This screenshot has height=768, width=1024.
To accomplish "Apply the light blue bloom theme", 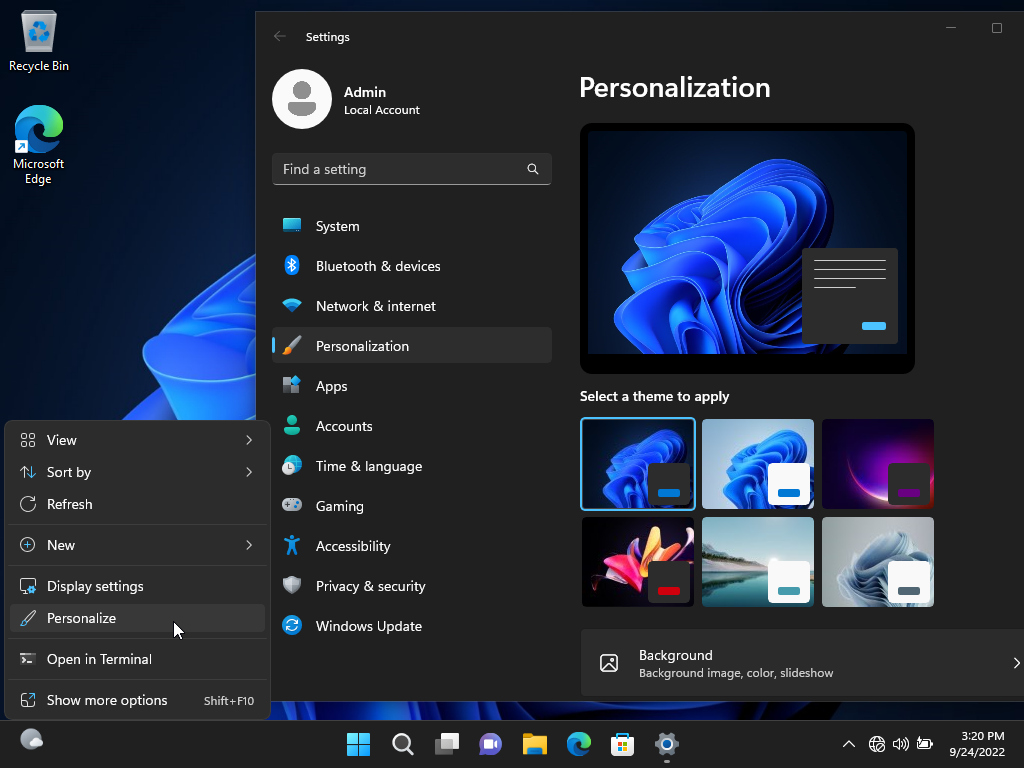I will click(758, 464).
